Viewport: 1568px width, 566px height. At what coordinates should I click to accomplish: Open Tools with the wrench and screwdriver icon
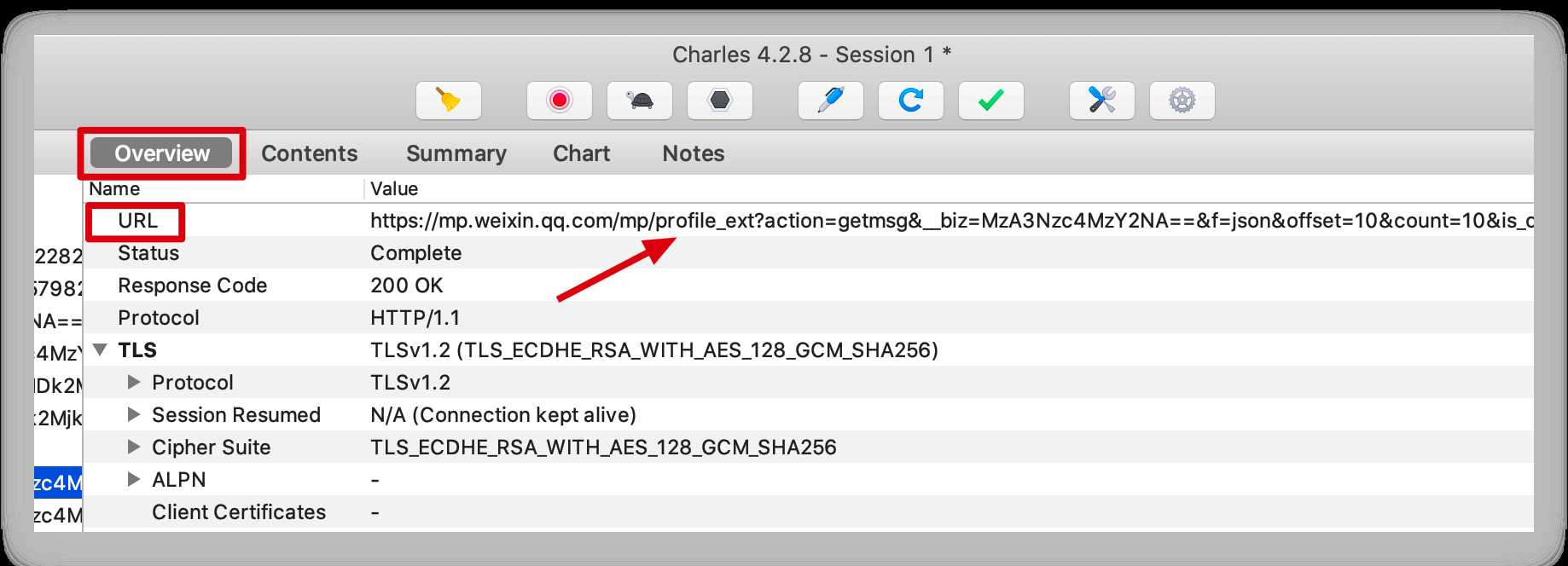point(1102,101)
